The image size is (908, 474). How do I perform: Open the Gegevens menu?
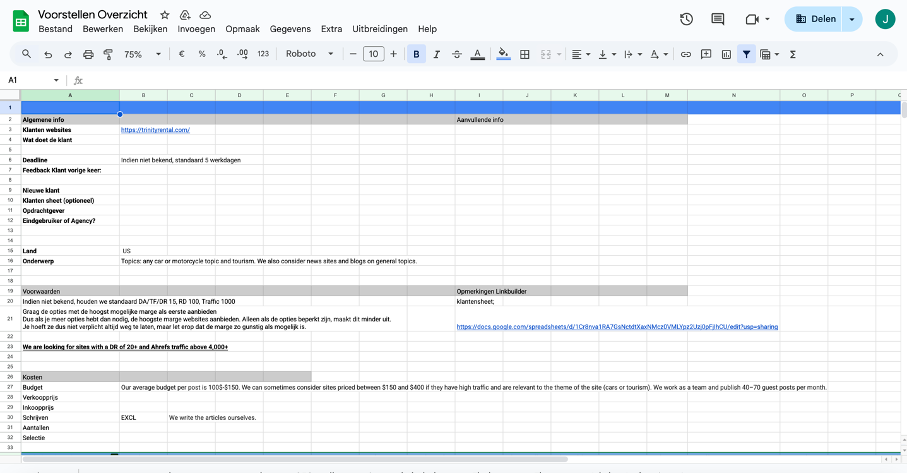click(290, 29)
